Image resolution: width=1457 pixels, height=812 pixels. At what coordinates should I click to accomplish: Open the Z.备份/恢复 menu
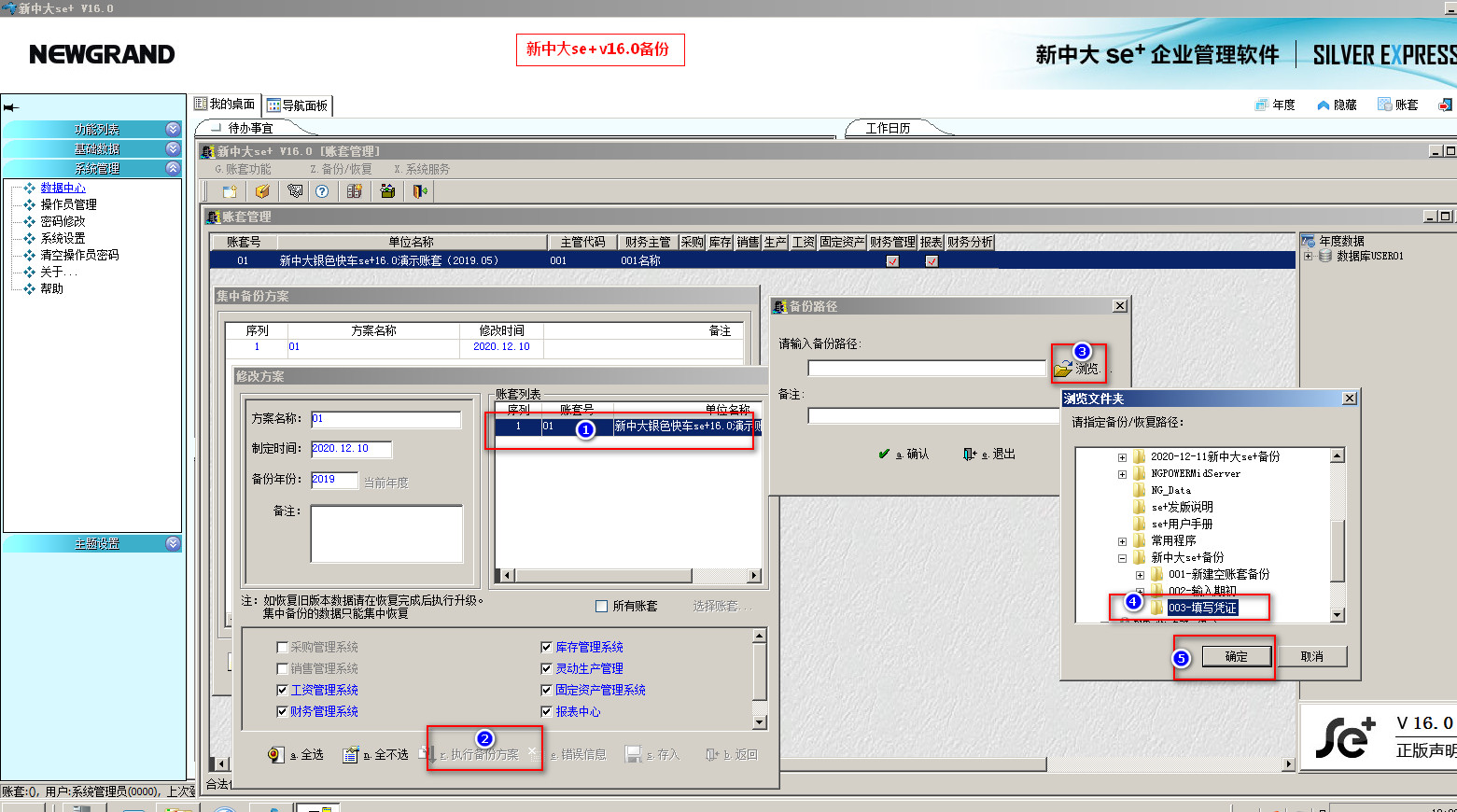click(341, 169)
